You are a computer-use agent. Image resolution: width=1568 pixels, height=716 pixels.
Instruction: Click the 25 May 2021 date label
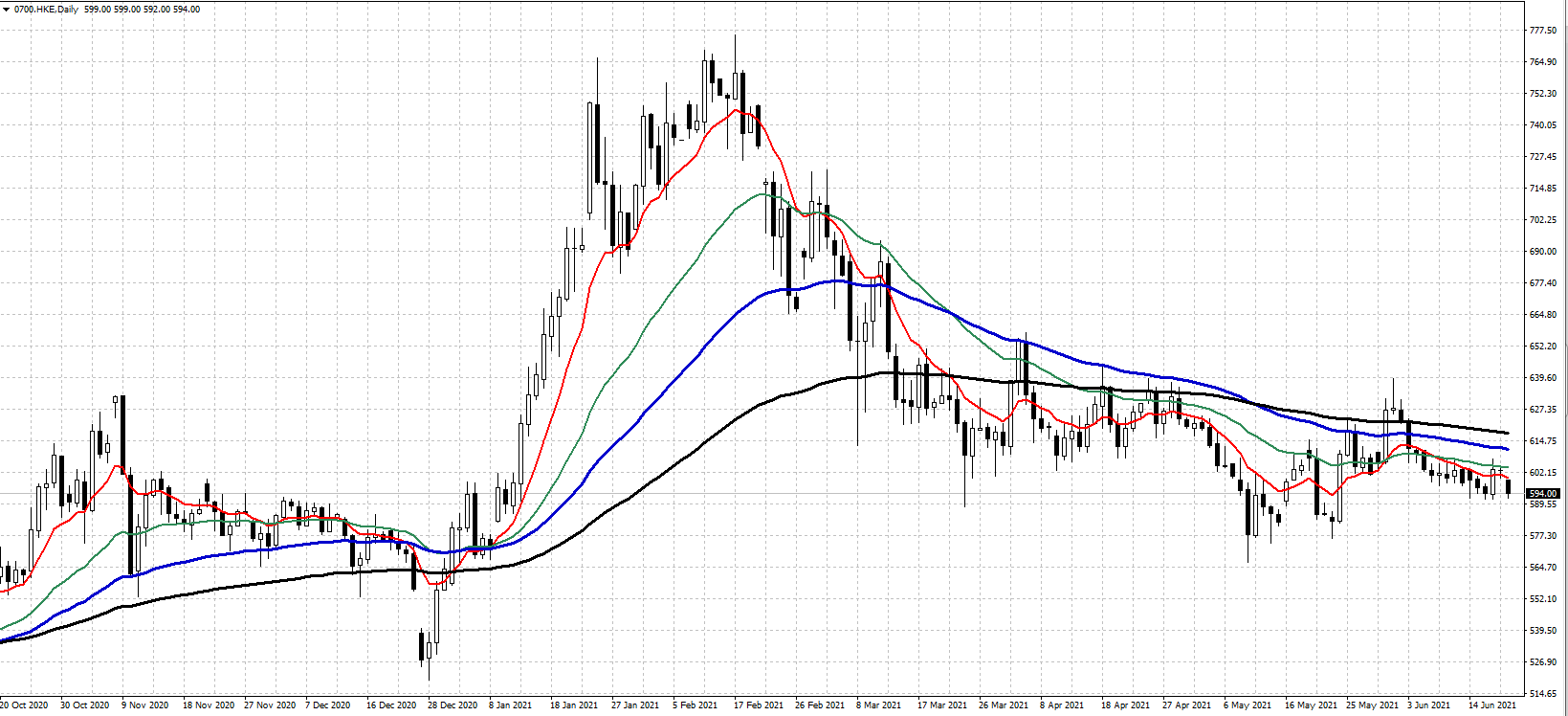click(1372, 705)
